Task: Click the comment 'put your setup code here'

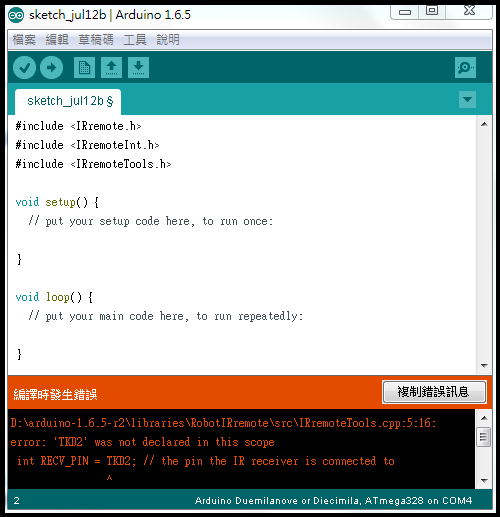Action: tap(151, 221)
